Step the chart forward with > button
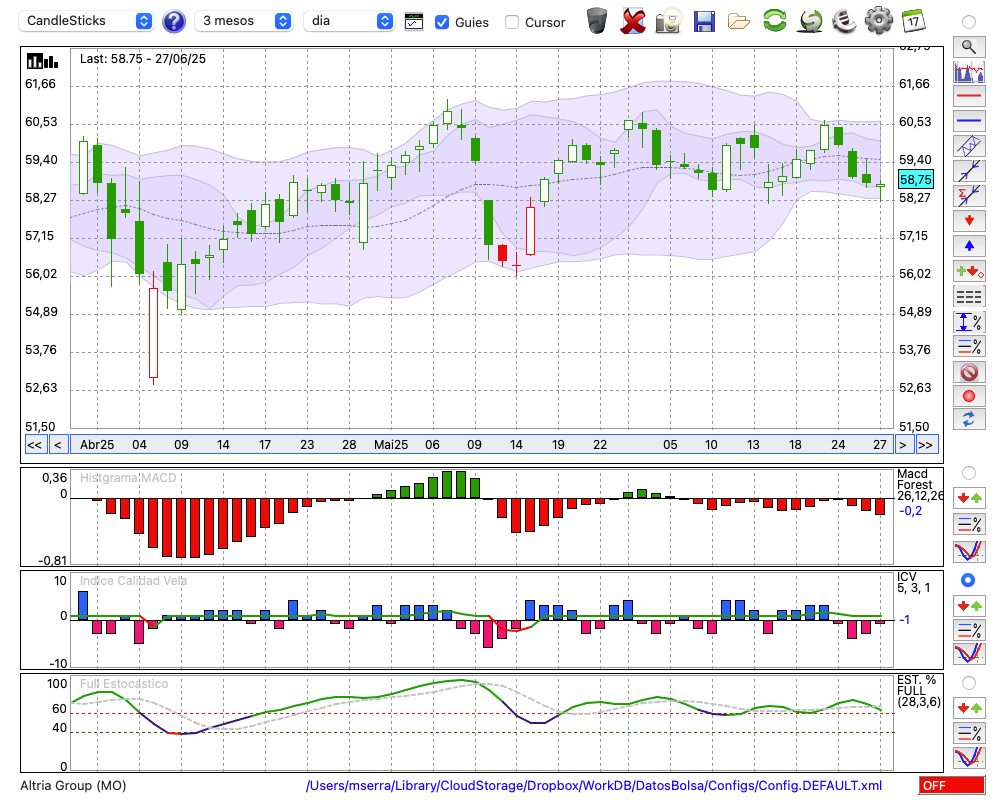Viewport: 1000px width, 800px height. point(902,445)
